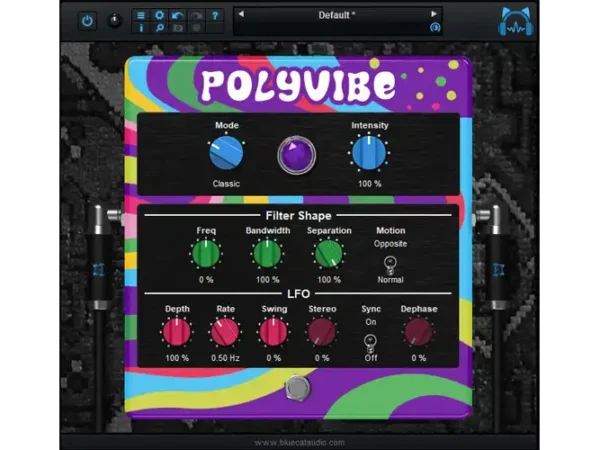Click the Intensity knob
600x450 pixels.
coord(369,153)
